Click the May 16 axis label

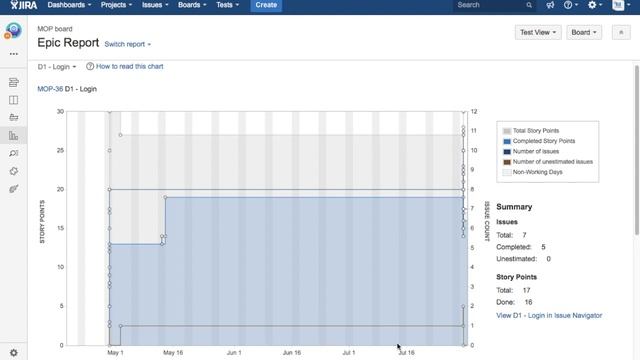click(173, 353)
